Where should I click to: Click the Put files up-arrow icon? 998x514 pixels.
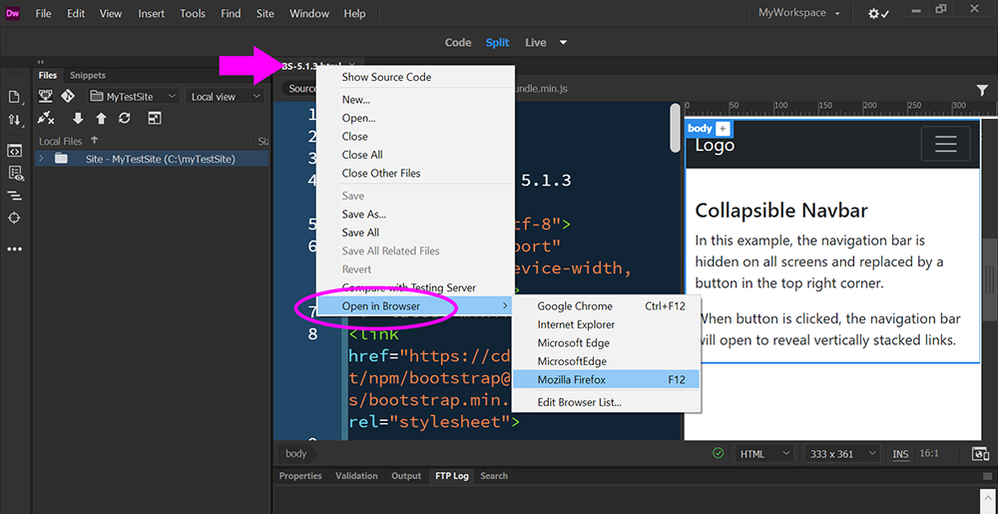101,118
